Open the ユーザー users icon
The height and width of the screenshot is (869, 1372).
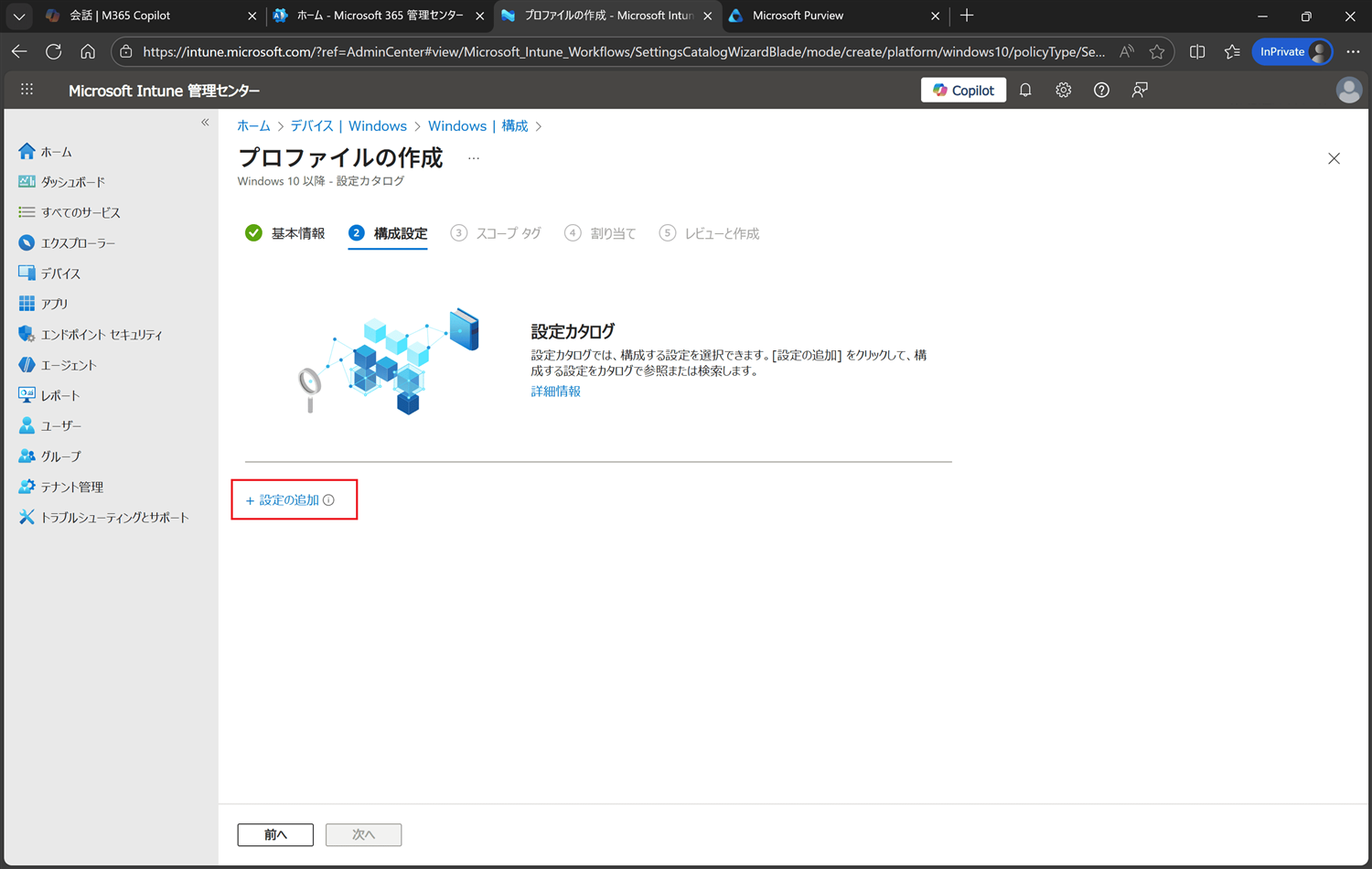(27, 425)
